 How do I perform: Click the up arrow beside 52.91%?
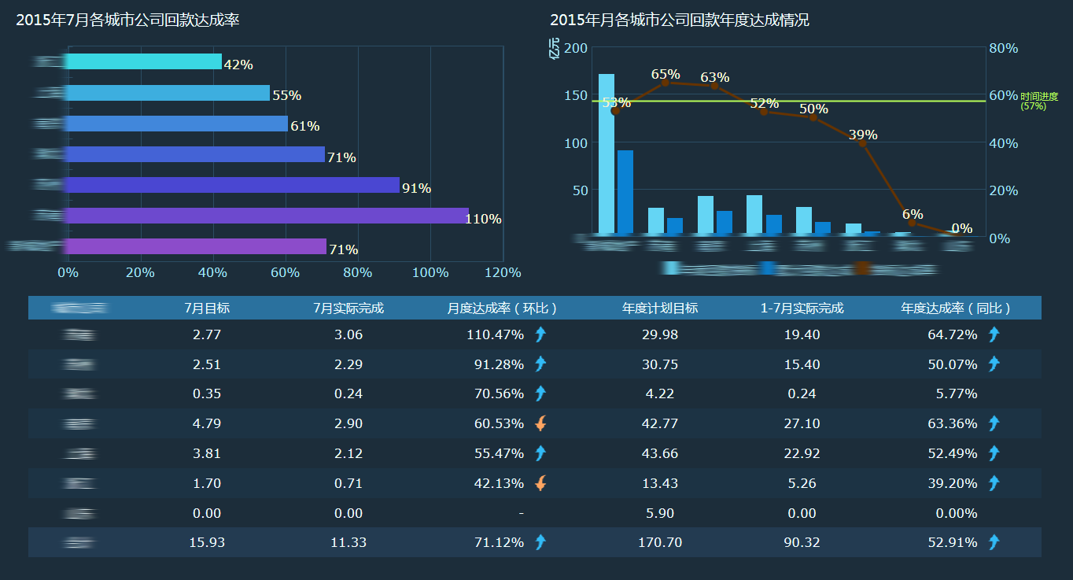(x=994, y=542)
